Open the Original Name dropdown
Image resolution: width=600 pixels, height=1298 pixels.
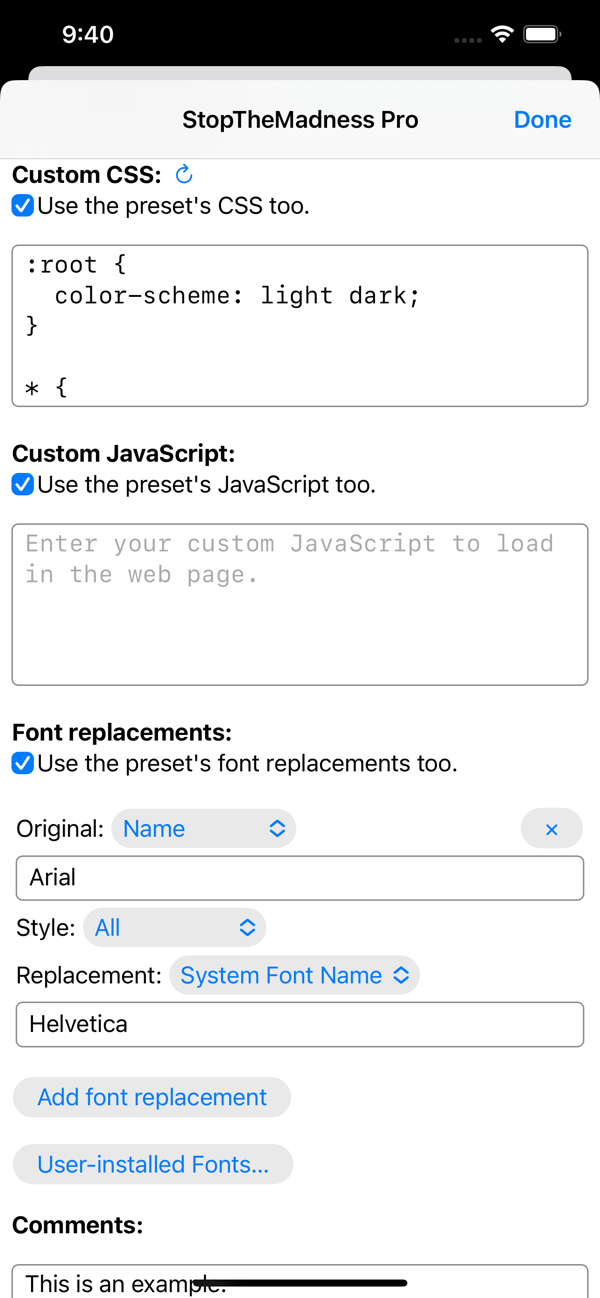[x=203, y=829]
